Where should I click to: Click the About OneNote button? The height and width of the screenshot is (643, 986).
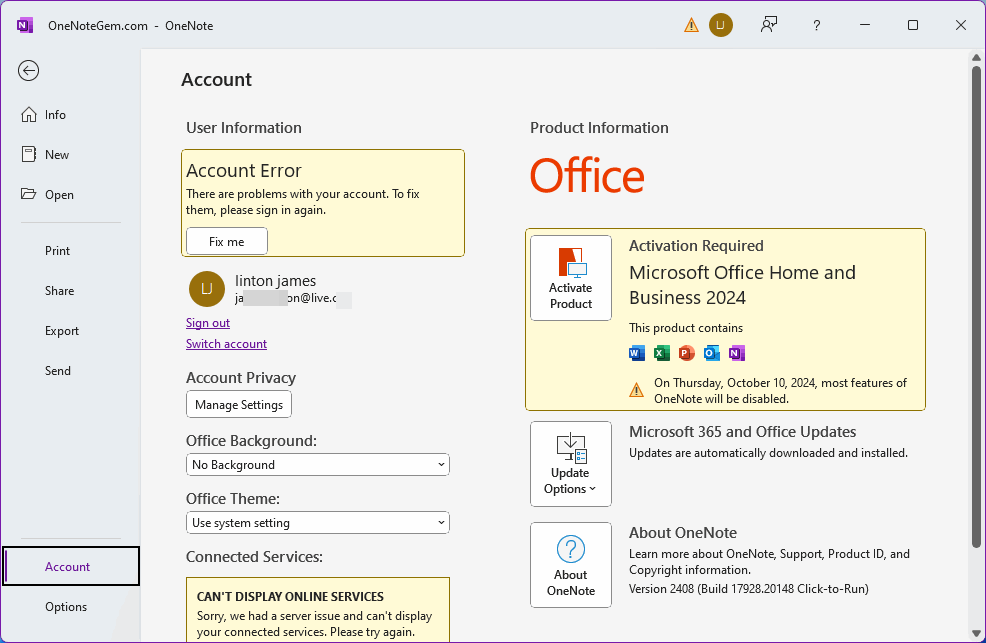(570, 565)
